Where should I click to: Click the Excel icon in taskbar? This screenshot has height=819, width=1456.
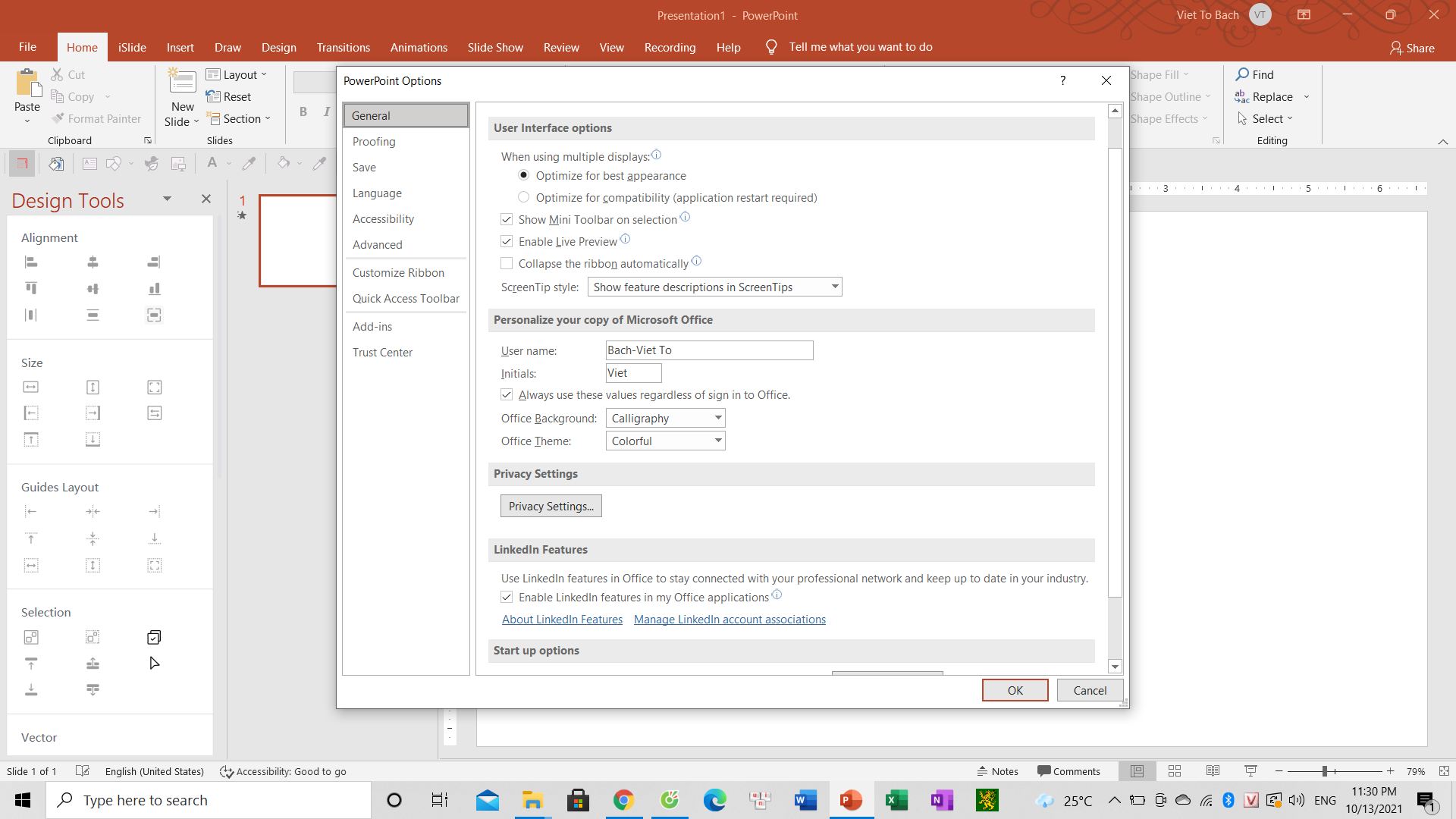pyautogui.click(x=896, y=800)
